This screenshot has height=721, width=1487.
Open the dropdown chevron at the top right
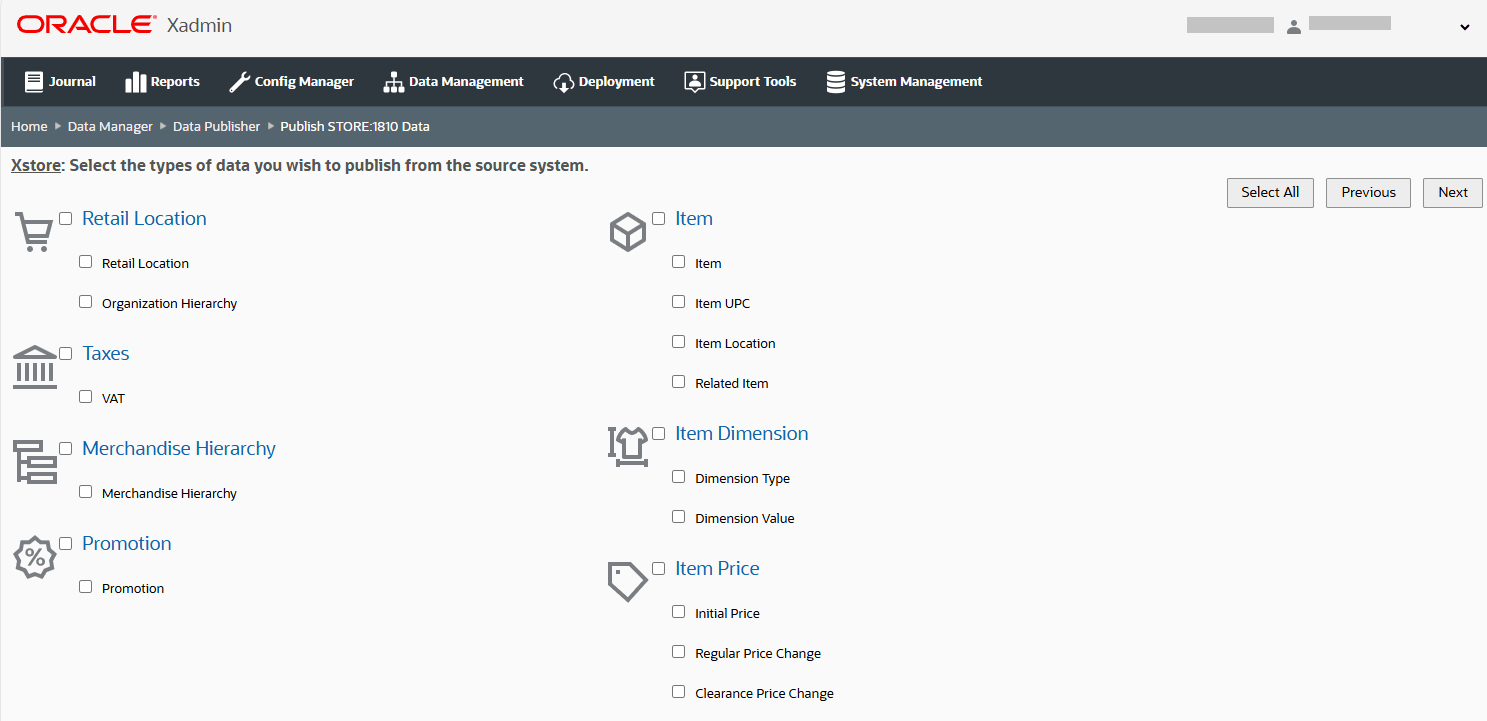coord(1463,27)
